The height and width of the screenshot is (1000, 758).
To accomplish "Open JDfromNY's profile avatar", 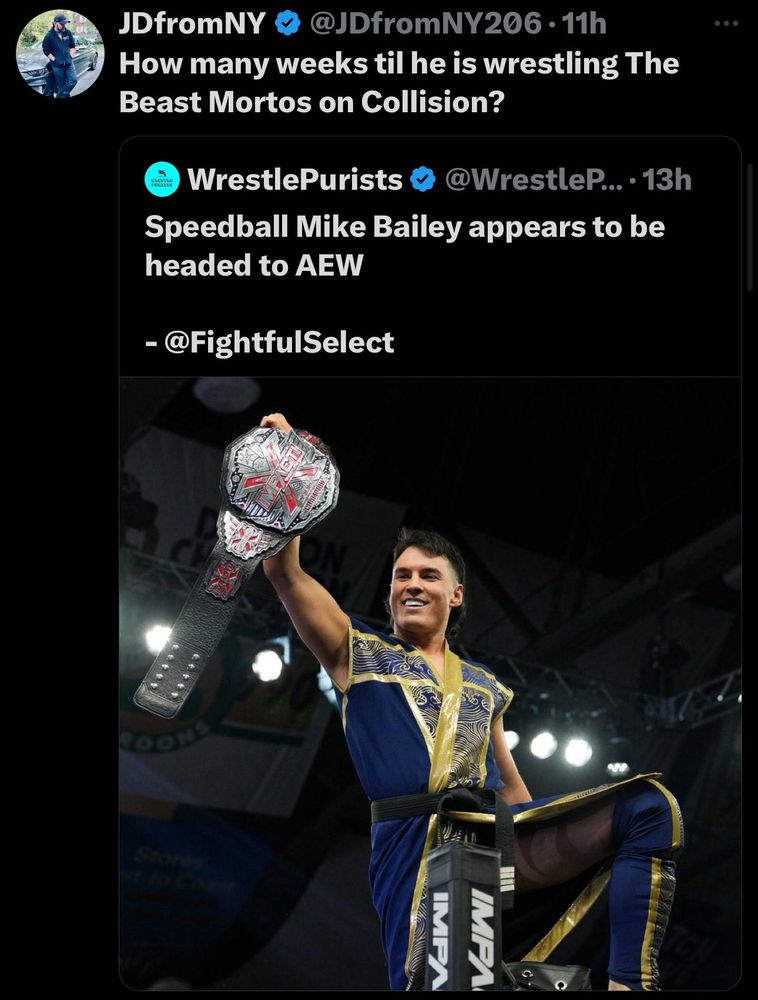I will tap(60, 54).
